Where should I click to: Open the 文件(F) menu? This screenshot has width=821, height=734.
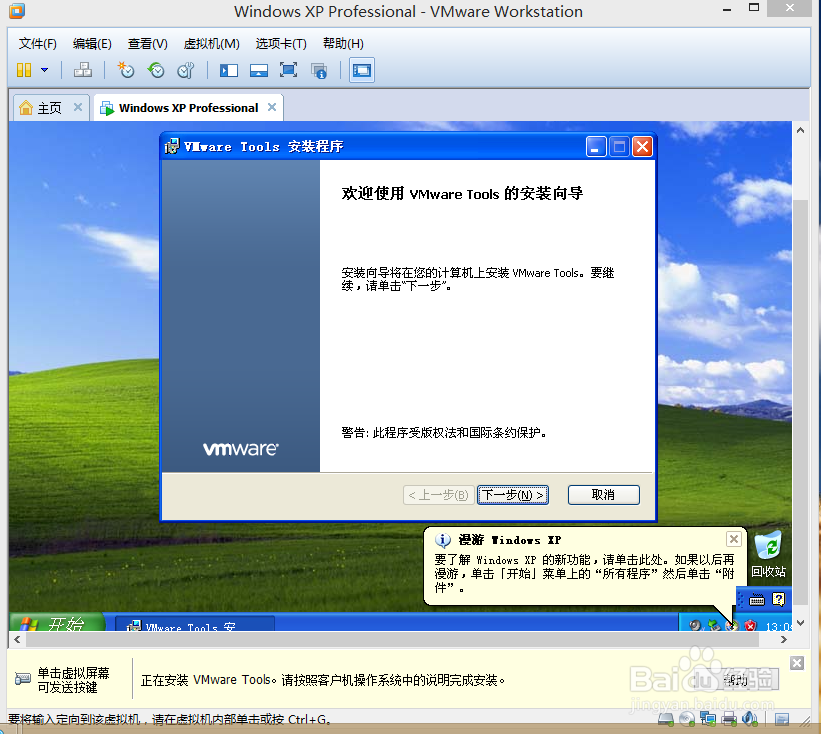coord(38,43)
